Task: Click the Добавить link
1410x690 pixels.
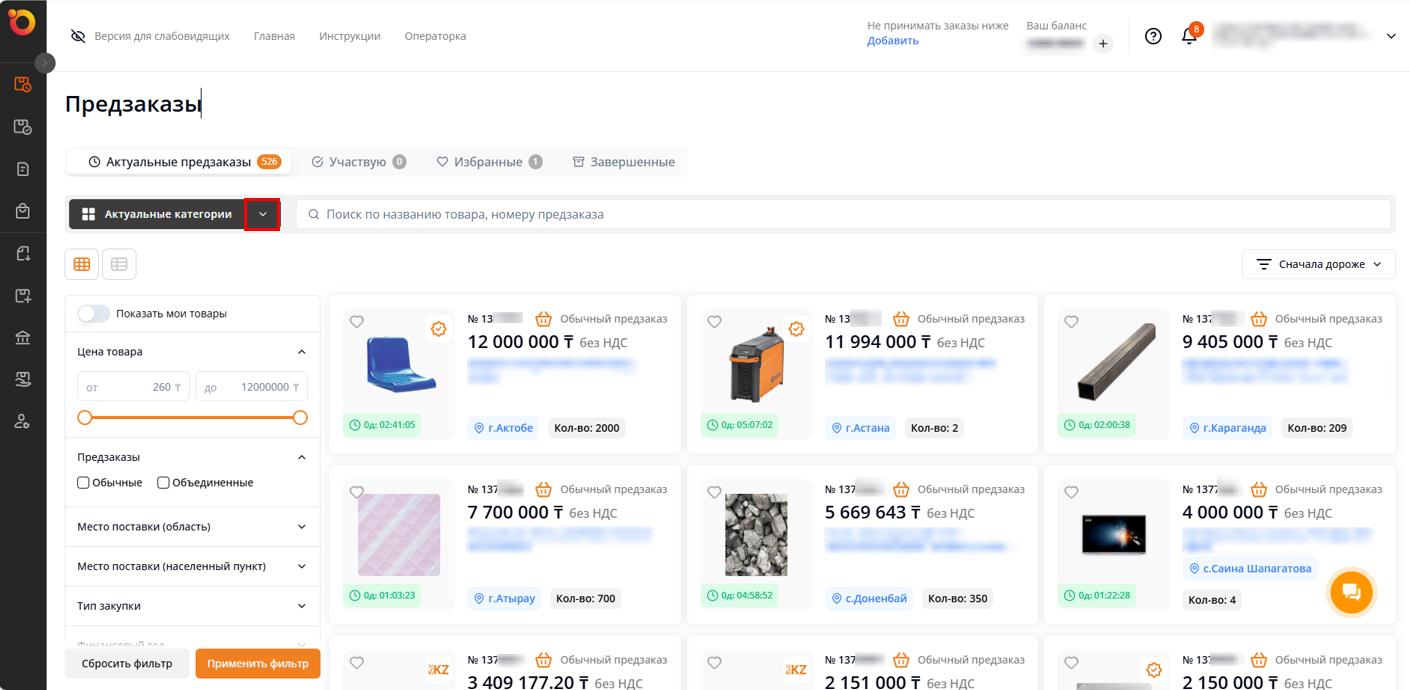Action: (x=893, y=41)
